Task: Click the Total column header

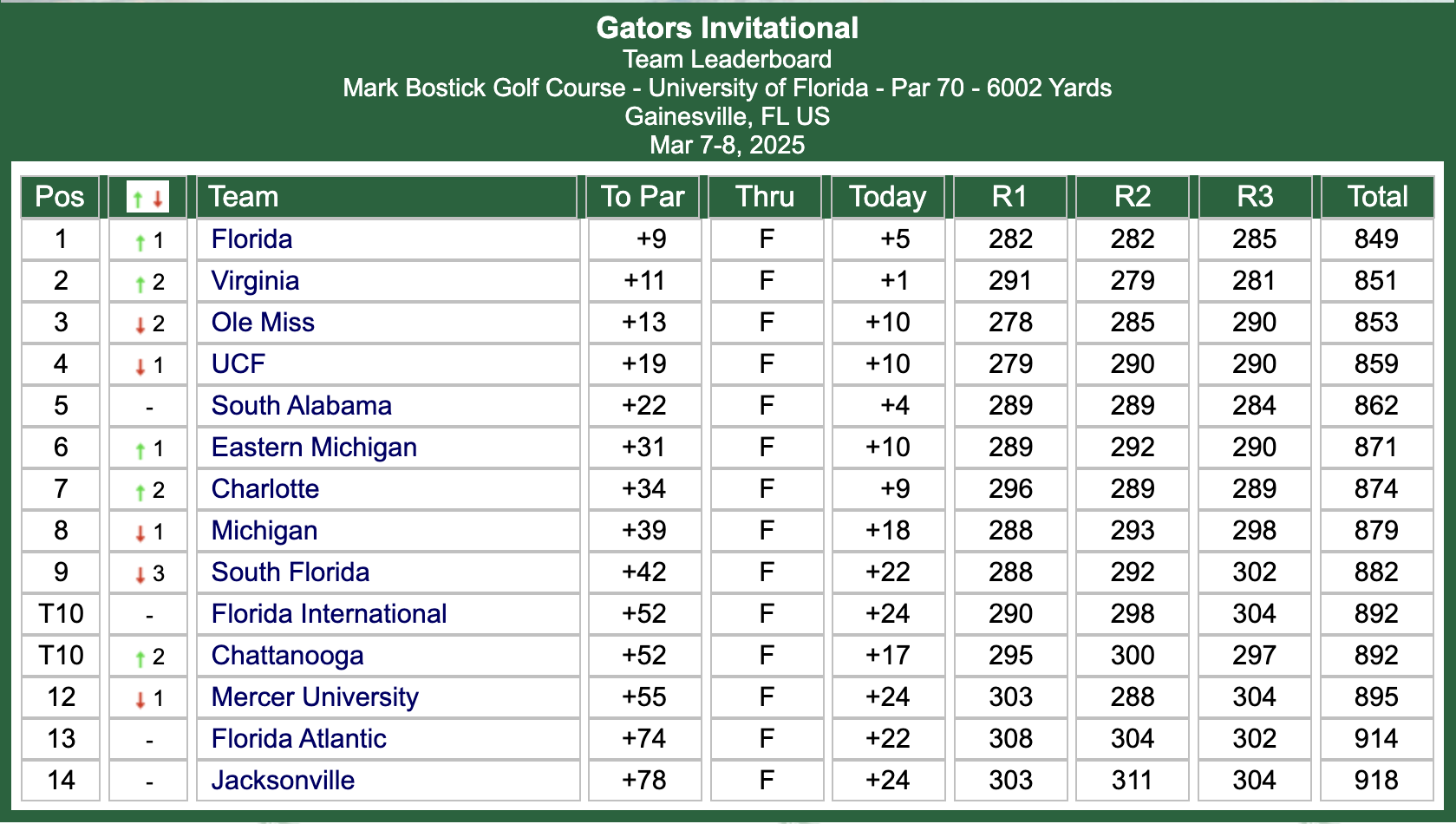Action: point(1377,197)
